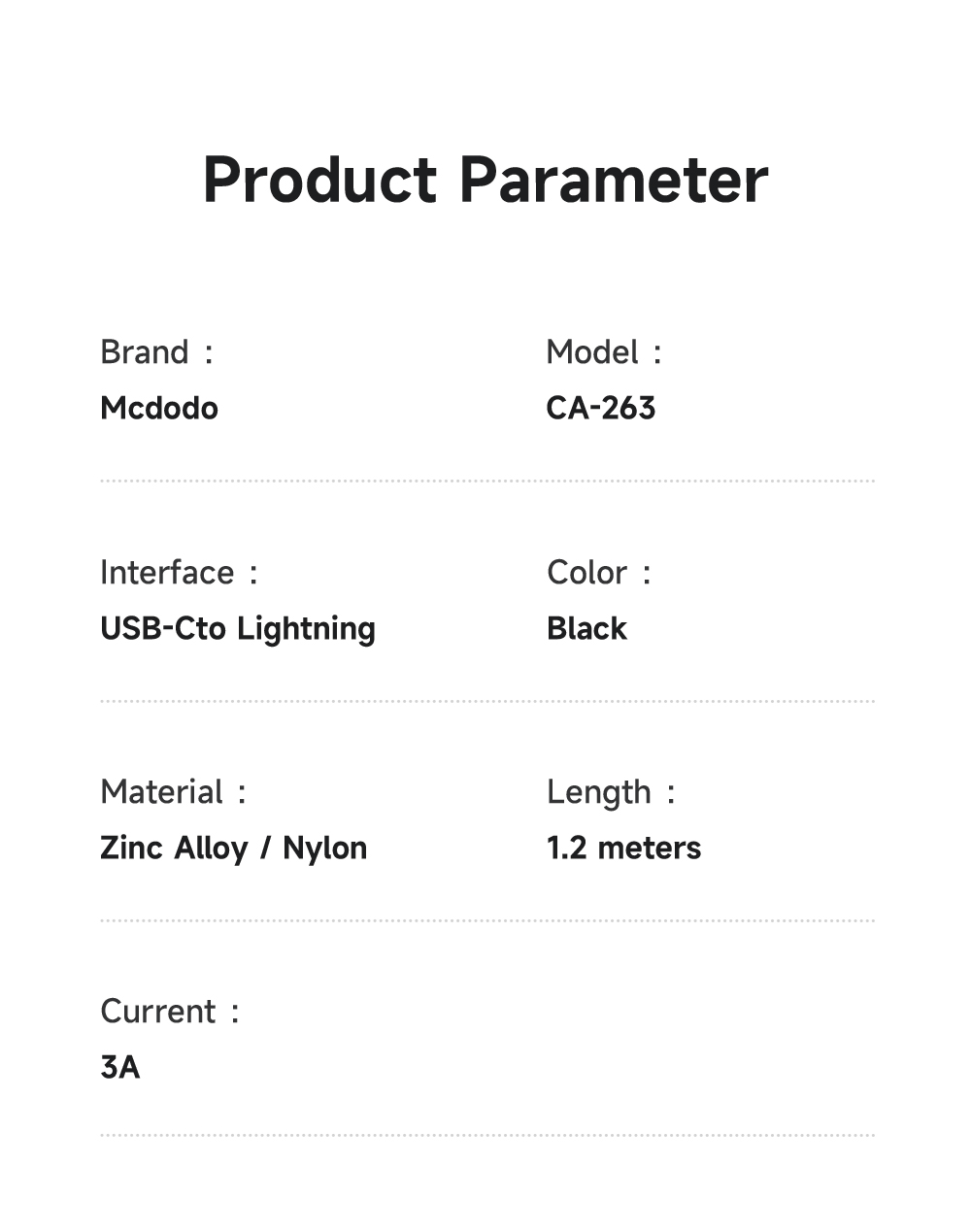Select the Mcdodo brand value
The height and width of the screenshot is (1232, 971).
coord(159,408)
